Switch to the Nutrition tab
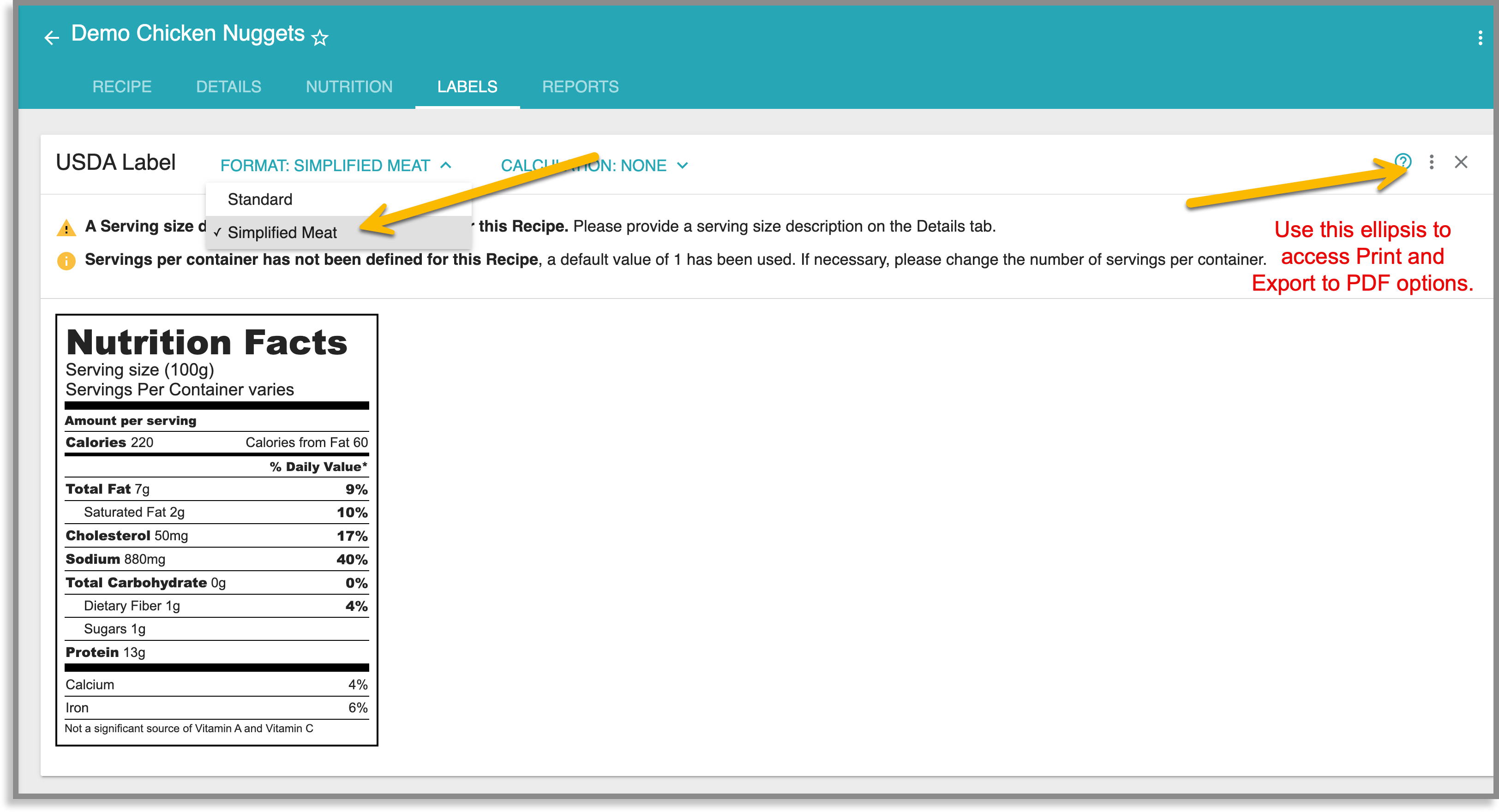Viewport: 1499px width, 812px height. [x=349, y=87]
